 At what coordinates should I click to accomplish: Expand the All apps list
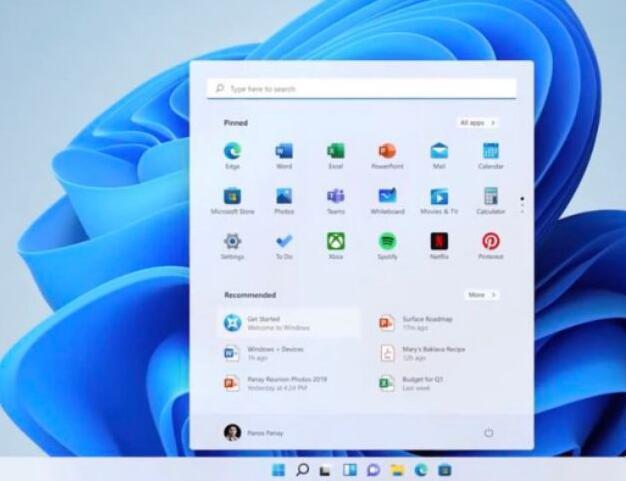(477, 123)
